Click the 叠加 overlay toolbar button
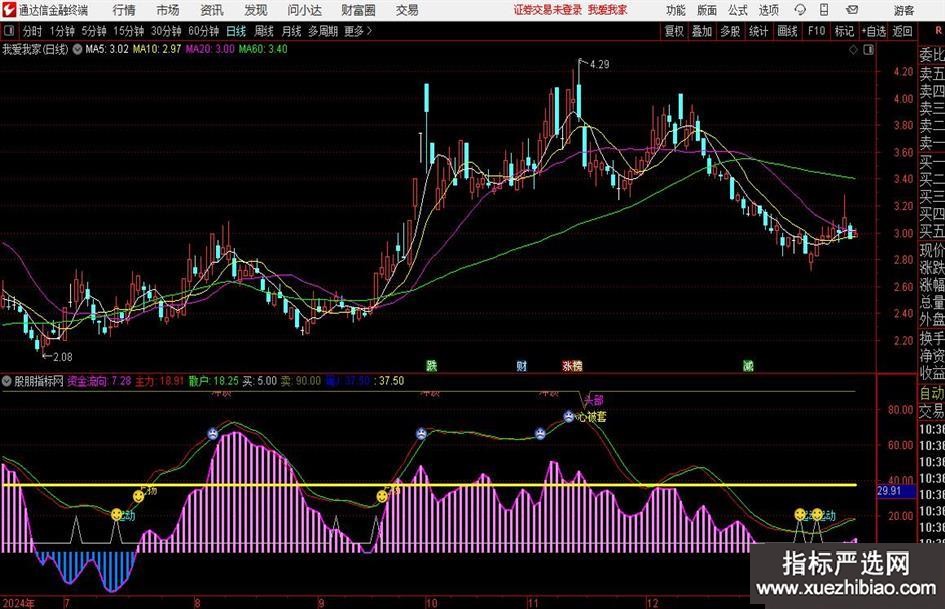 click(x=702, y=31)
